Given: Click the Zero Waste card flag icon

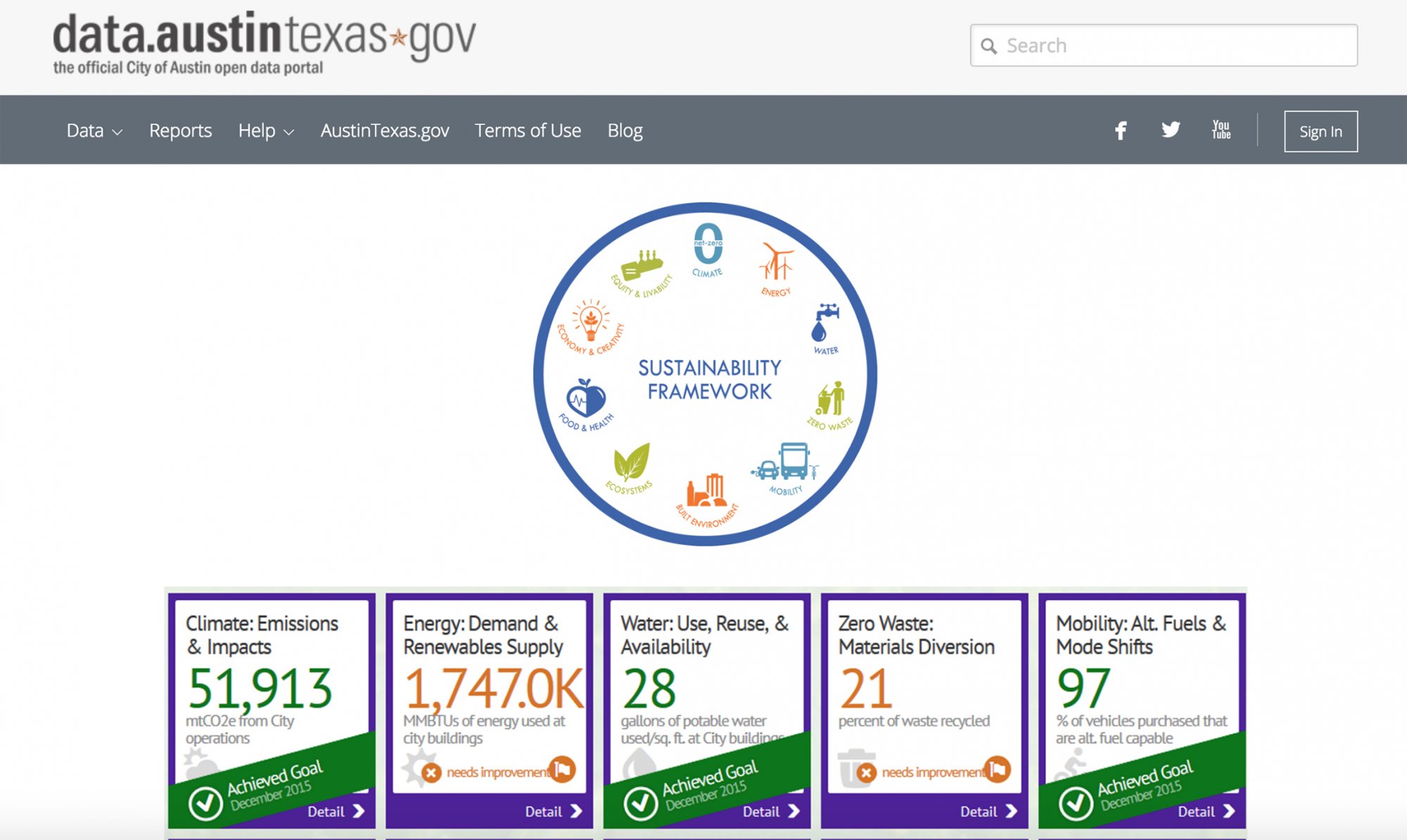Looking at the screenshot, I should coord(998,770).
